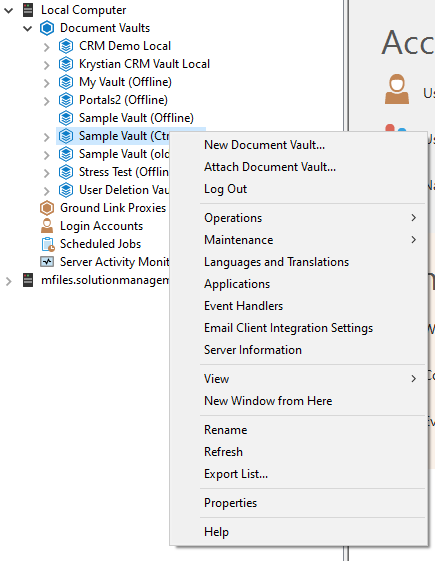The height and width of the screenshot is (561, 435).
Task: Open the Operations submenu
Action: coord(298,218)
